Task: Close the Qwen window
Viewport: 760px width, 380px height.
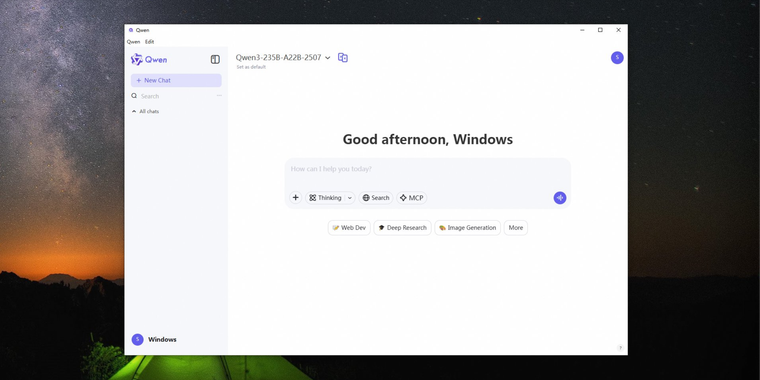Action: point(618,30)
